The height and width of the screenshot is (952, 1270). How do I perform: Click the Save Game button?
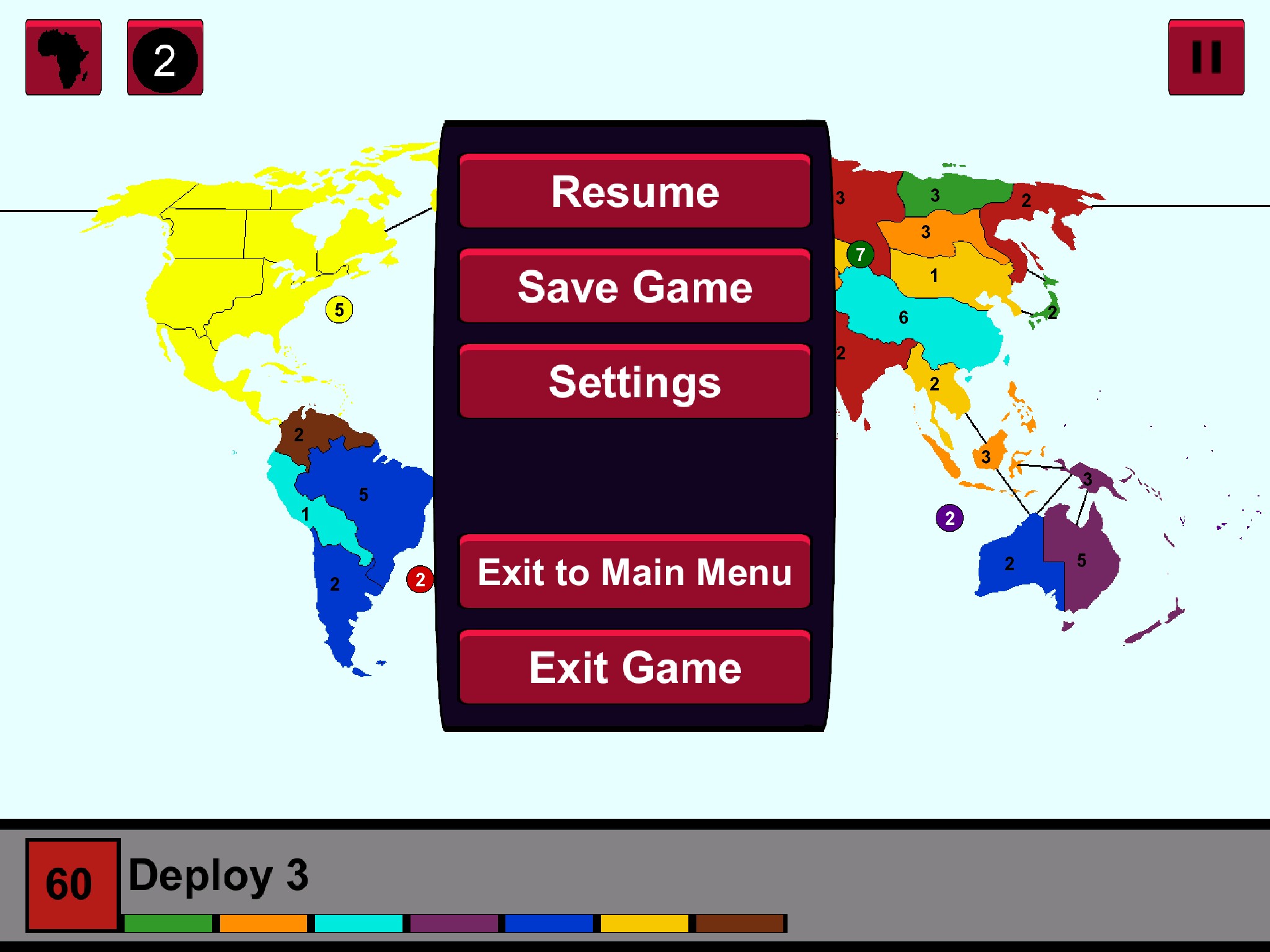click(x=634, y=287)
